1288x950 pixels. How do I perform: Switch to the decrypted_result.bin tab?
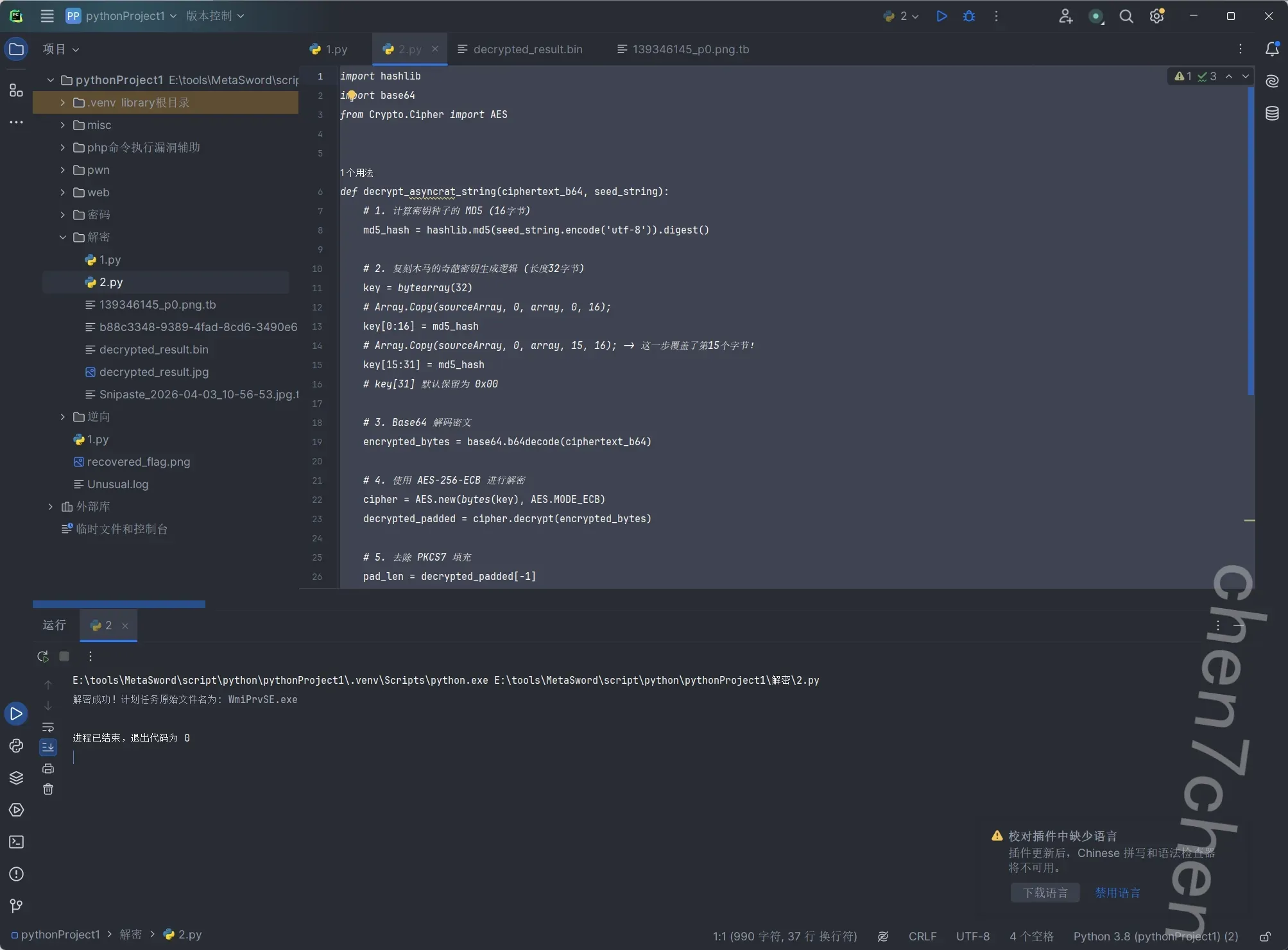click(527, 49)
